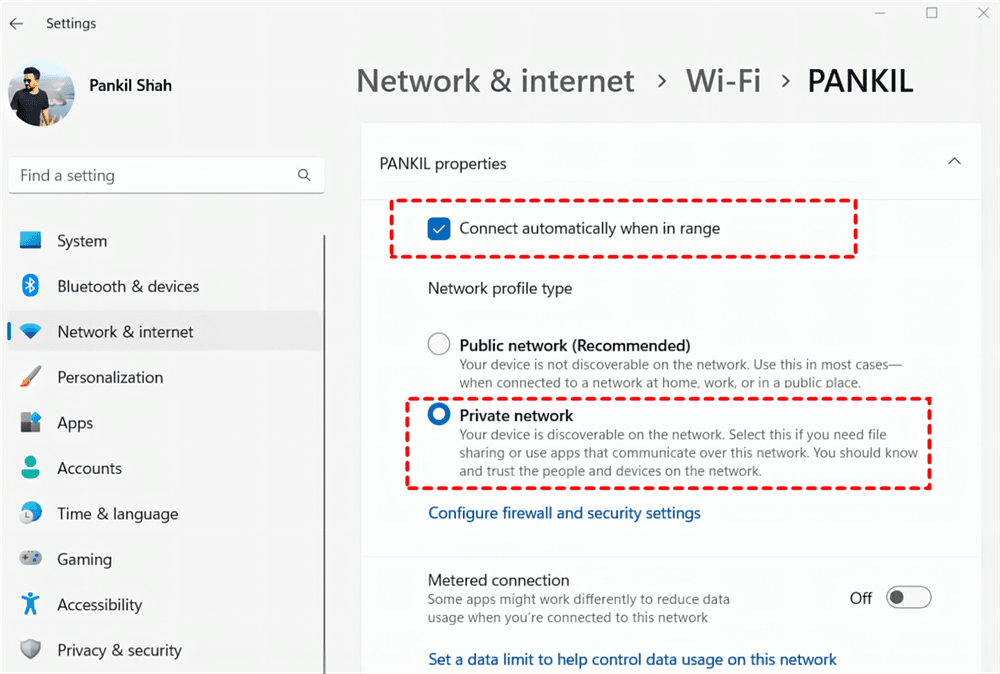Uncheck Connect automatically when in range
The height and width of the screenshot is (674, 1000).
click(438, 229)
